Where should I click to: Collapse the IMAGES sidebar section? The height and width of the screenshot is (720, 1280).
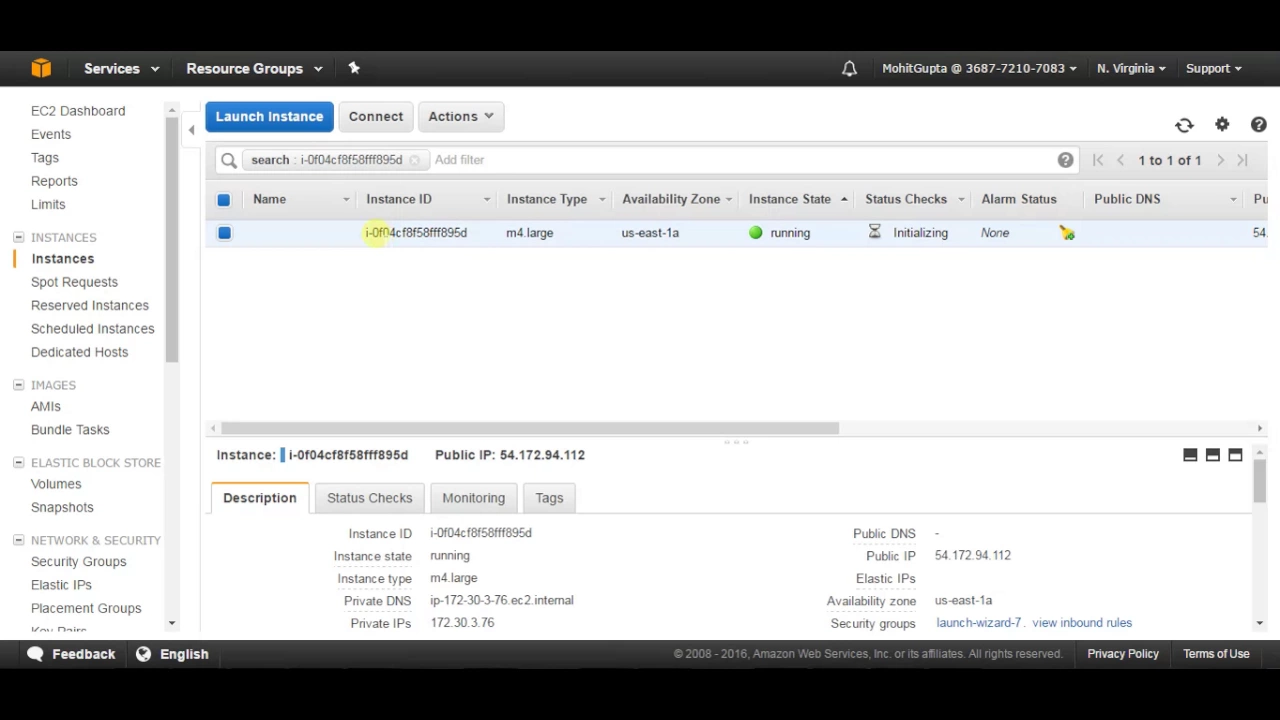18,385
